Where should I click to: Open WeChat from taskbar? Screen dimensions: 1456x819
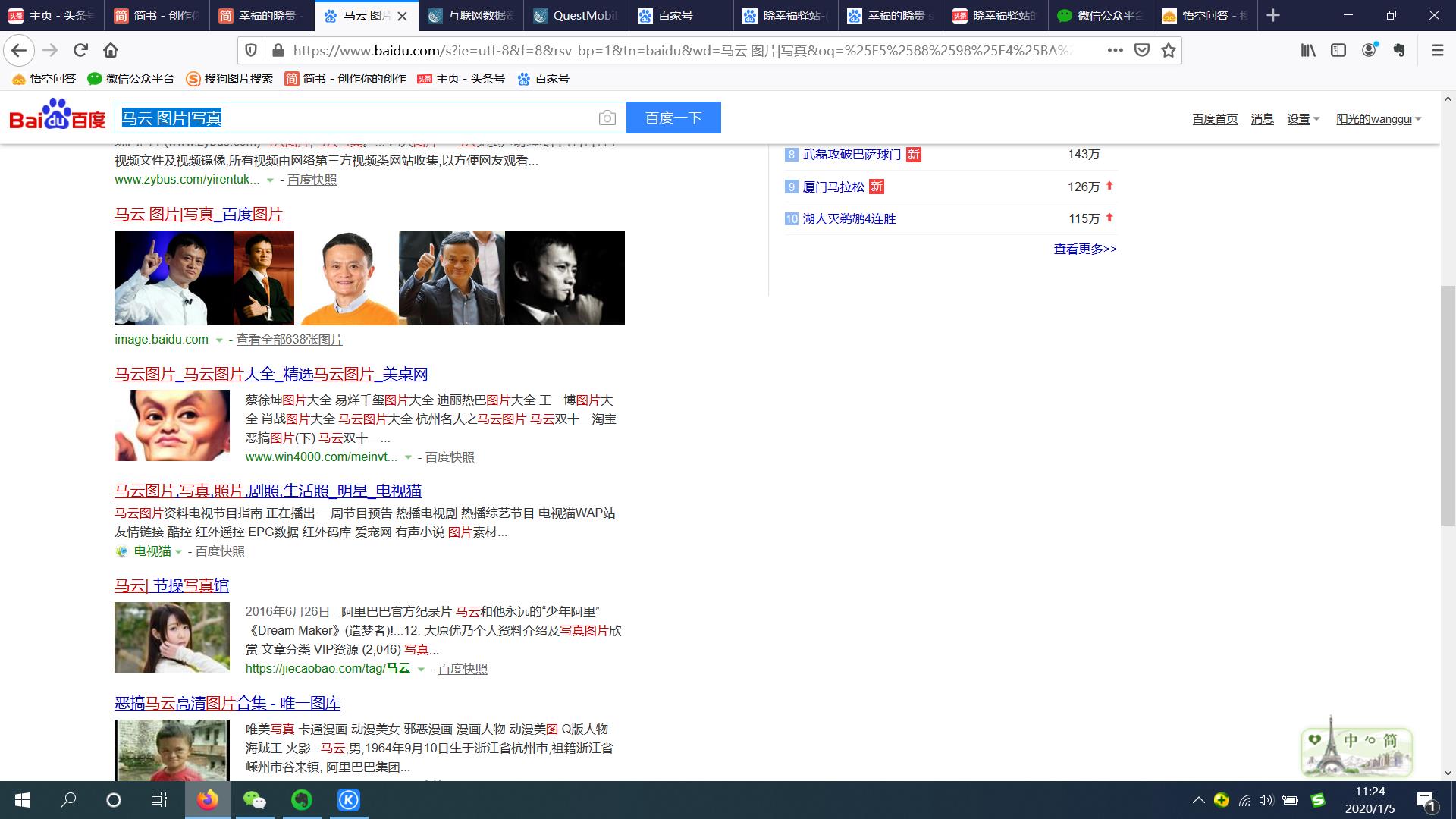pyautogui.click(x=255, y=800)
